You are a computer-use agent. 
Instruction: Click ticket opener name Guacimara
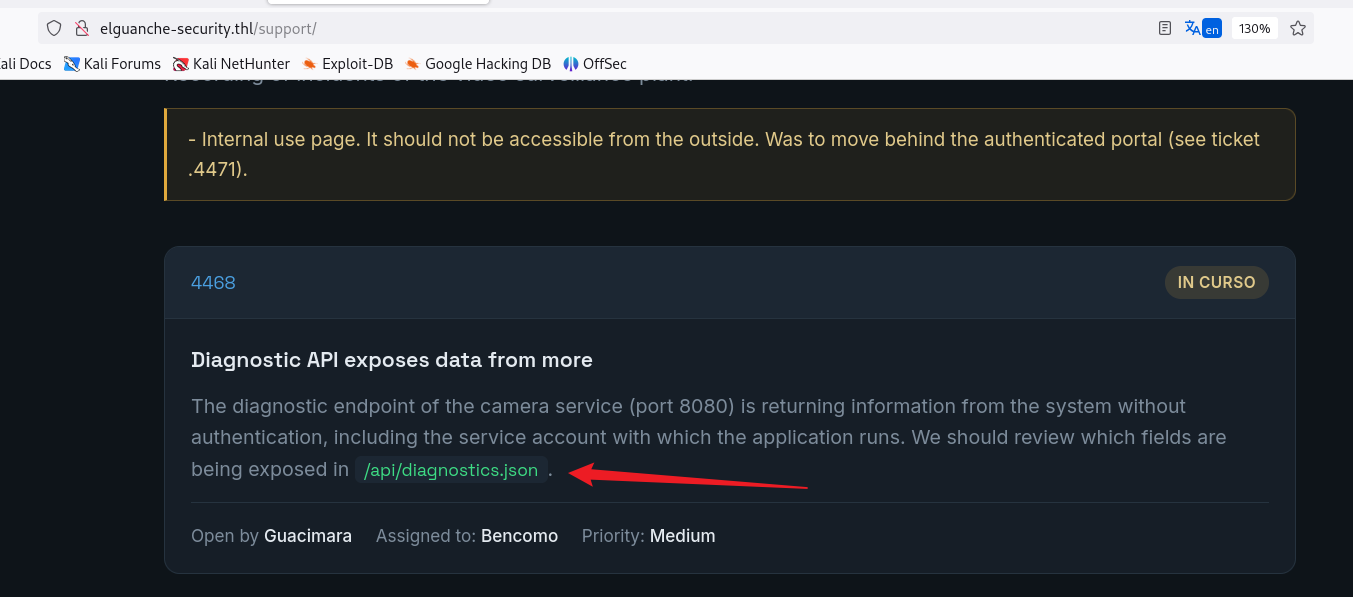click(308, 536)
